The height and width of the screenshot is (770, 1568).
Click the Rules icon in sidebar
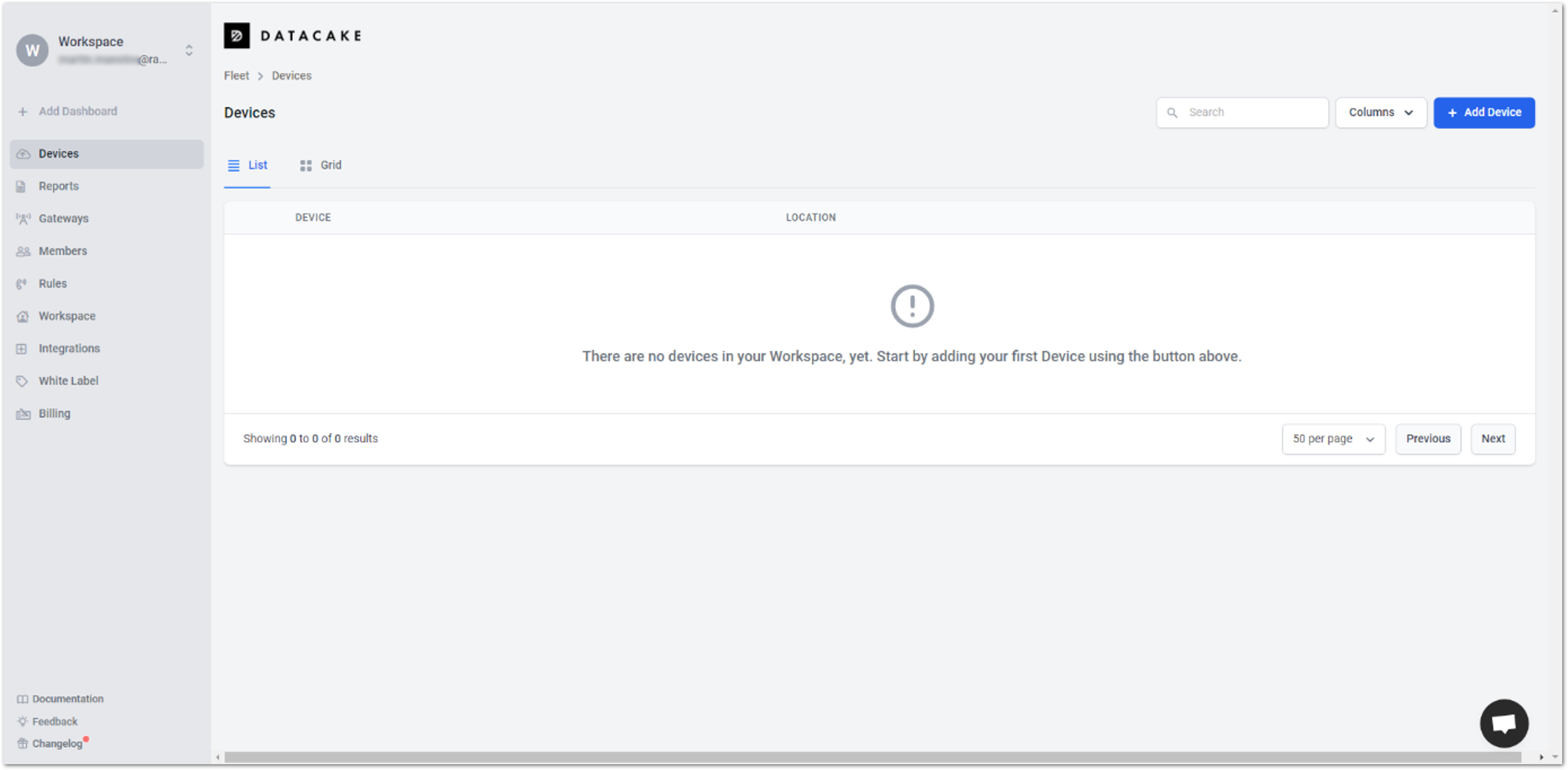[x=22, y=284]
